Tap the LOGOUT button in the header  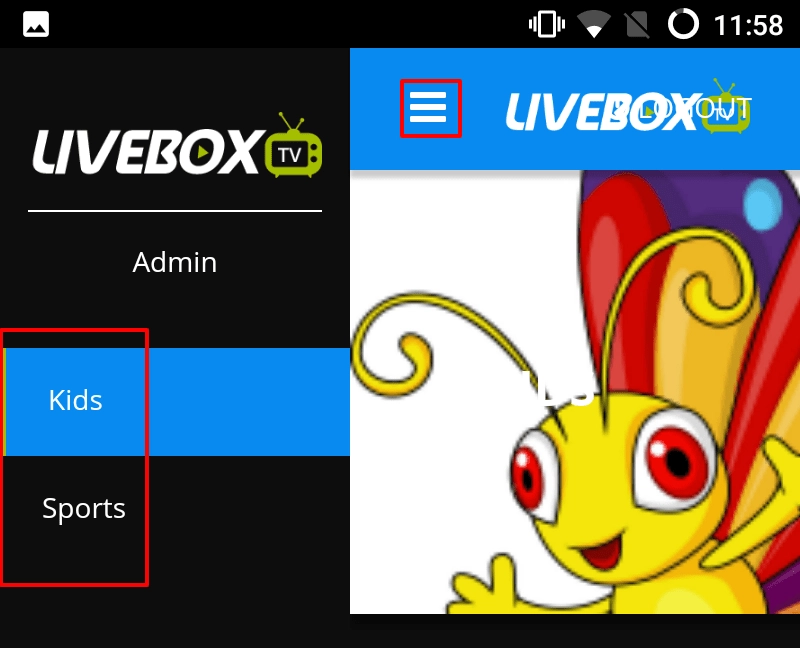(x=684, y=108)
